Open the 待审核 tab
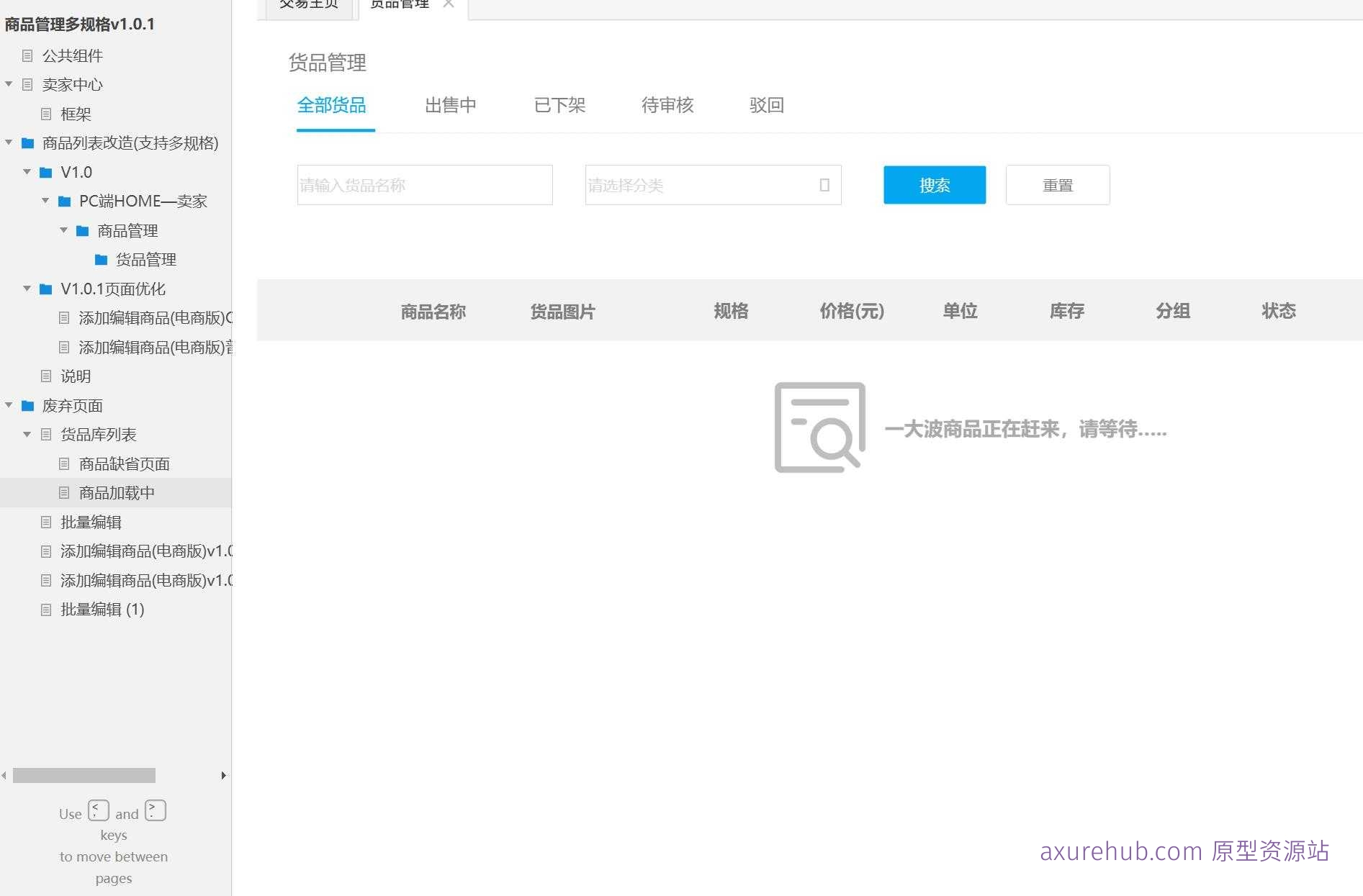This screenshot has width=1363, height=896. (x=667, y=106)
